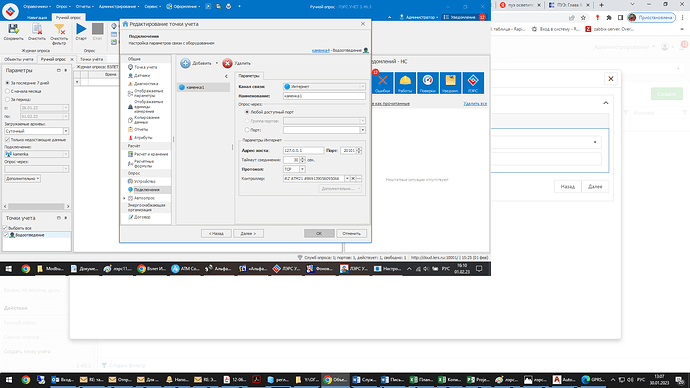Click the Очистить фильтр funnel icon
Screen dimensions: 690x388
[x=59, y=29]
